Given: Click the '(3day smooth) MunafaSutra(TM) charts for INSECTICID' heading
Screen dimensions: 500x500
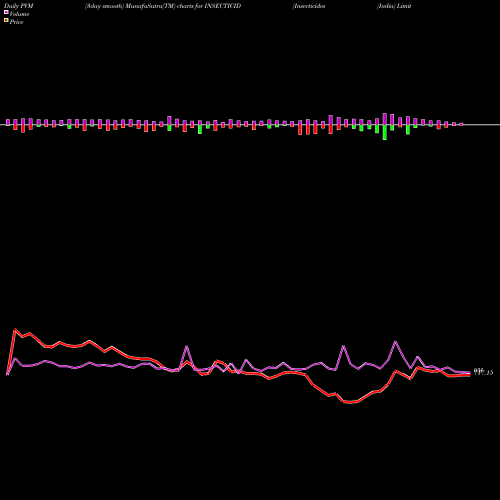Looking at the screenshot, I should click(x=163, y=6).
